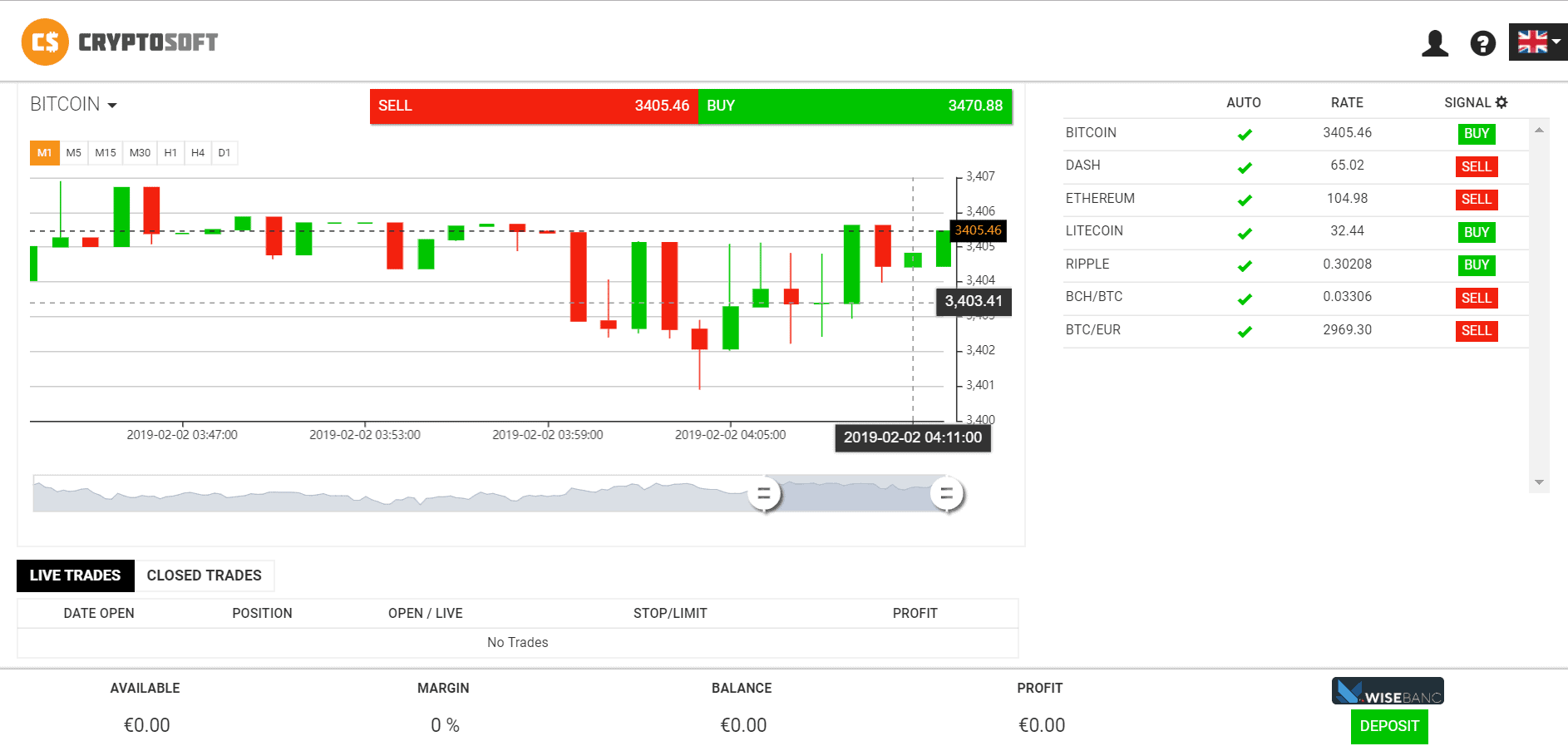Switch to the M30 timeframe

click(140, 153)
